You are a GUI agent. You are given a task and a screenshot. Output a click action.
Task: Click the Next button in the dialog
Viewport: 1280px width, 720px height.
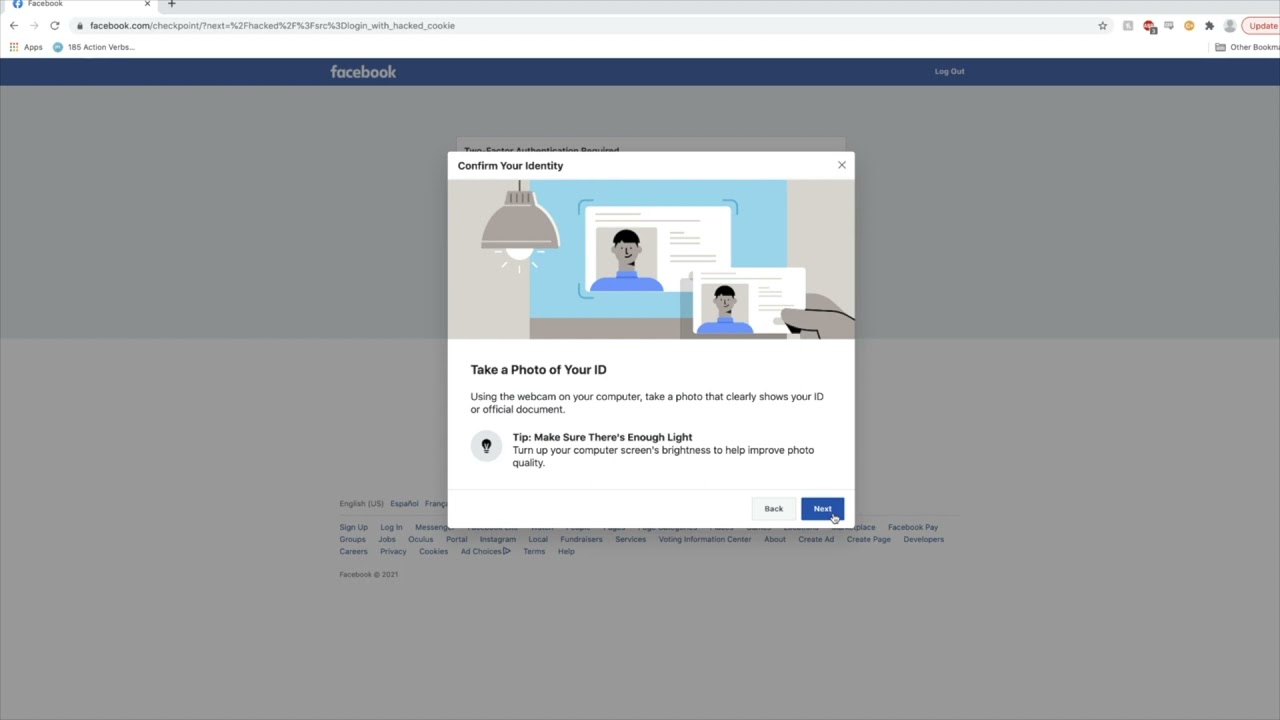pos(822,509)
